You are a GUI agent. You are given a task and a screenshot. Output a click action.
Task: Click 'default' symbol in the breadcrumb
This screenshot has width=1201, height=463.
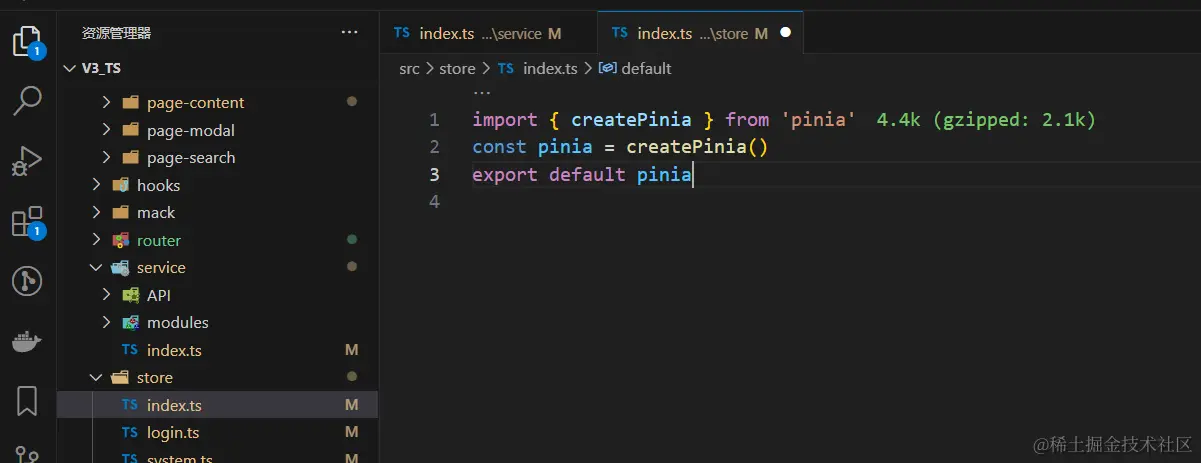647,68
